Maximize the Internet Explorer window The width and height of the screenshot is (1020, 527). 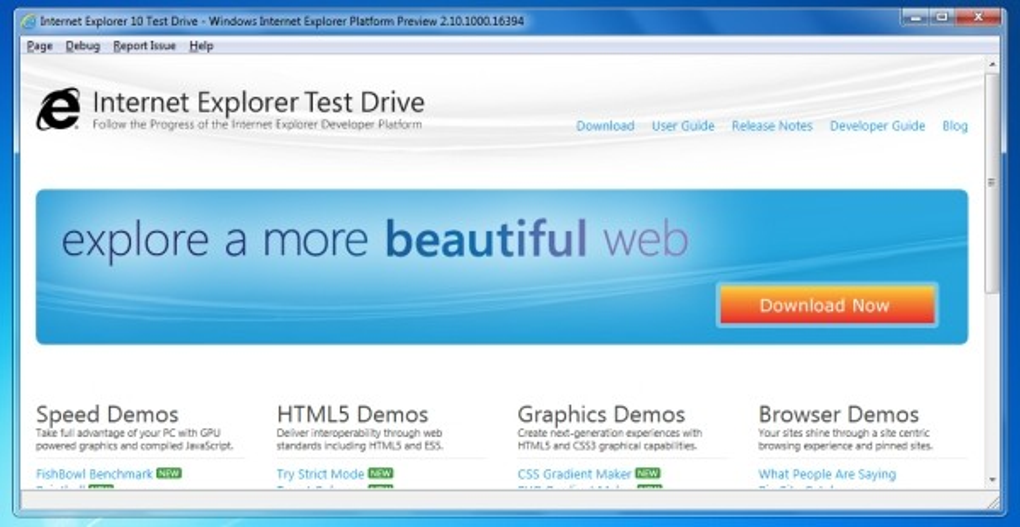click(941, 18)
